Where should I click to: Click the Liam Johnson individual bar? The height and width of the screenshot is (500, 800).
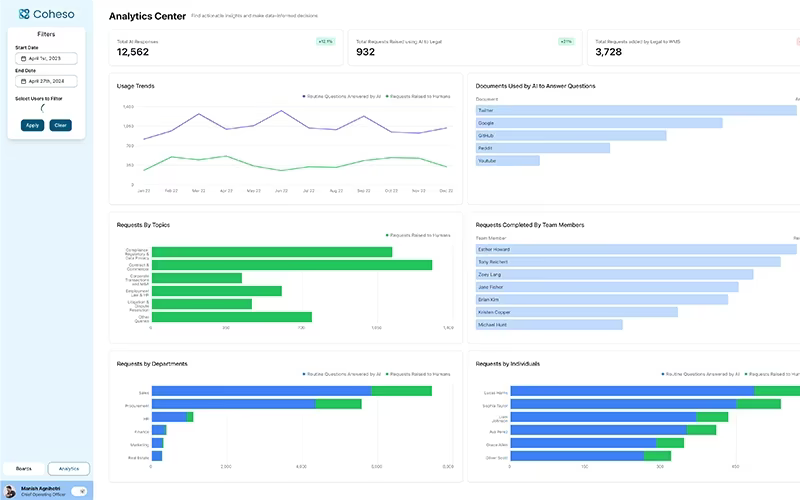619,417
